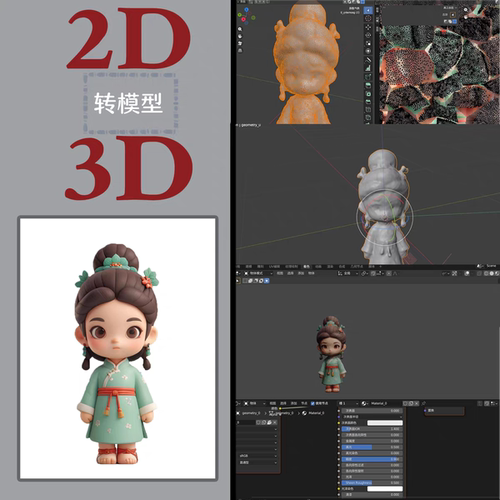Image resolution: width=500 pixels, height=500 pixels.
Task: Select the blue box-select tool in top viewport toolbar
Action: click(368, 10)
